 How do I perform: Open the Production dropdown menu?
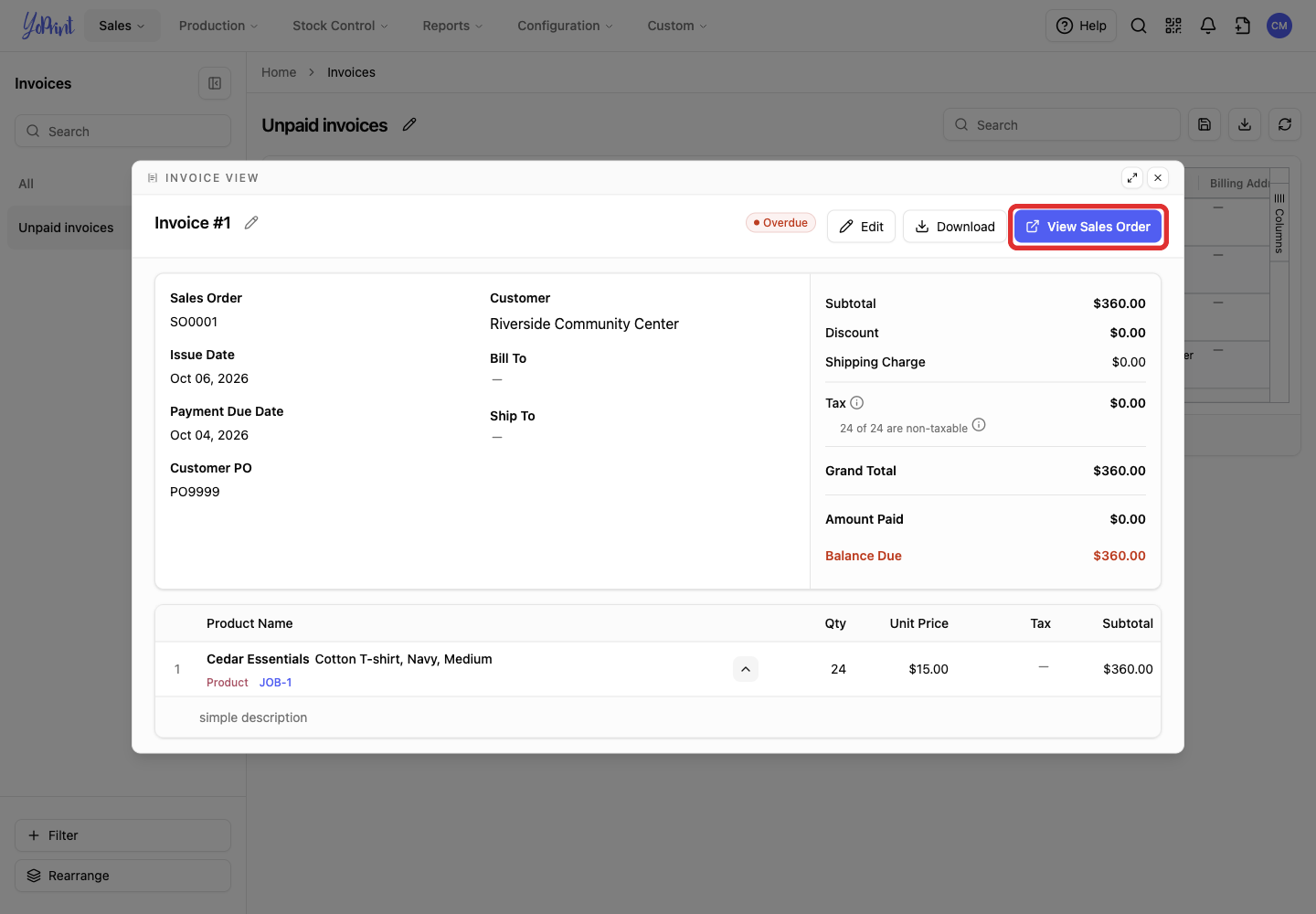[218, 26]
